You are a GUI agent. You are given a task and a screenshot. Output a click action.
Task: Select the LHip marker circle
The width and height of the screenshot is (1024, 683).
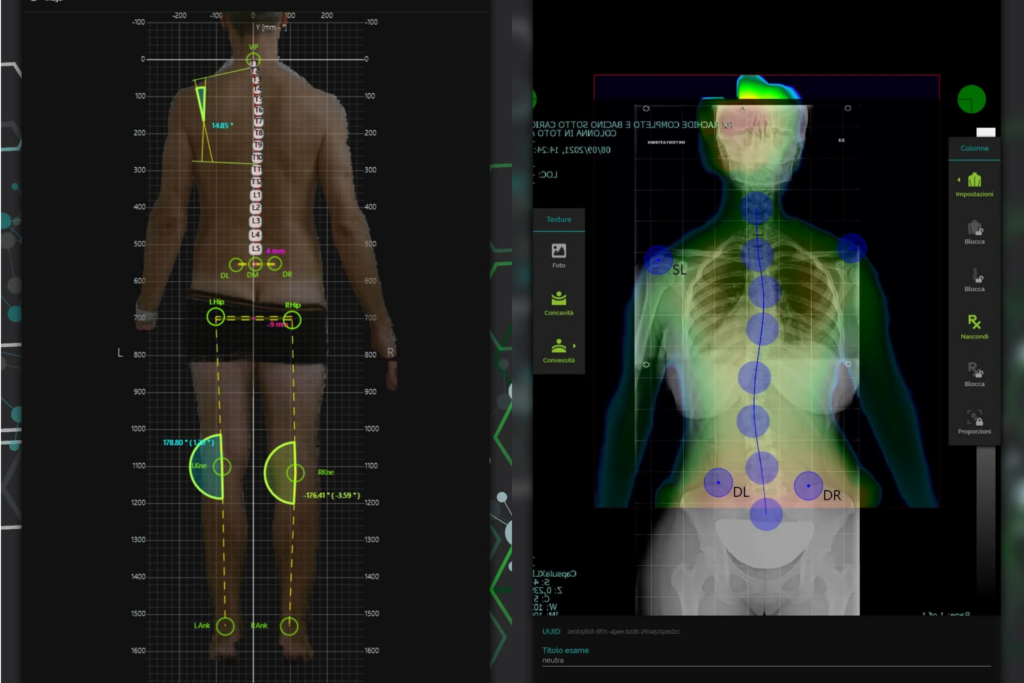pyautogui.click(x=216, y=317)
